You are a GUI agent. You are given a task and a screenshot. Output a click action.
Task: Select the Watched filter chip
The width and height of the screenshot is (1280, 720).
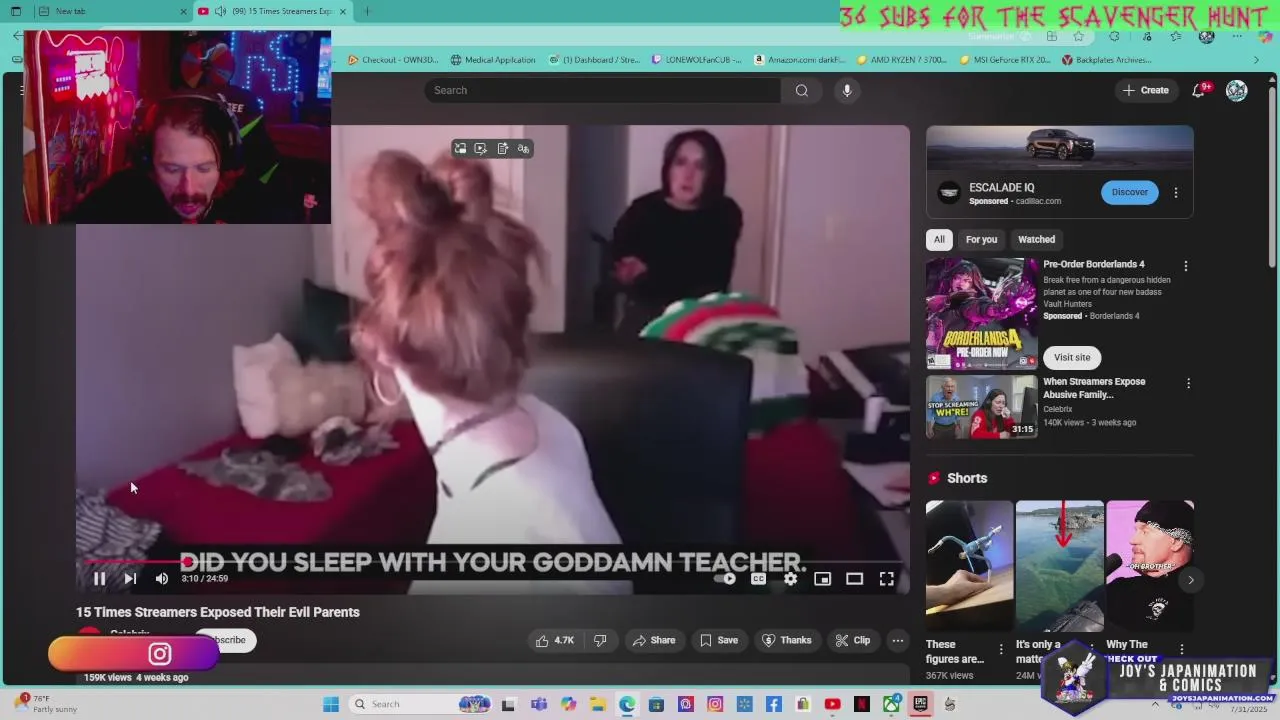click(1036, 239)
